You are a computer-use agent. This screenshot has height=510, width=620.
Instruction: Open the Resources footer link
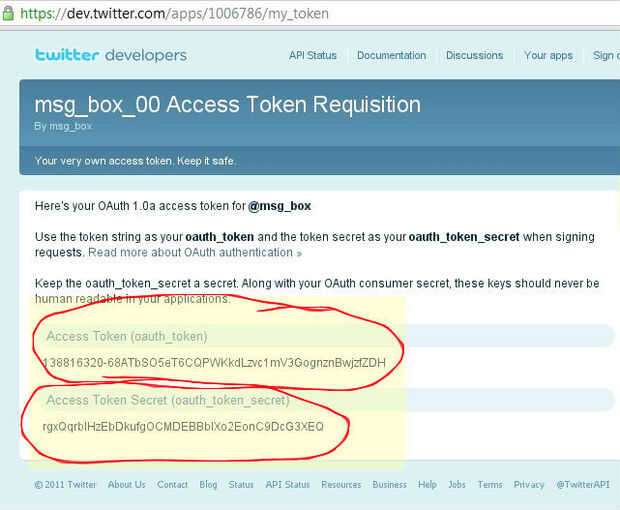341,485
